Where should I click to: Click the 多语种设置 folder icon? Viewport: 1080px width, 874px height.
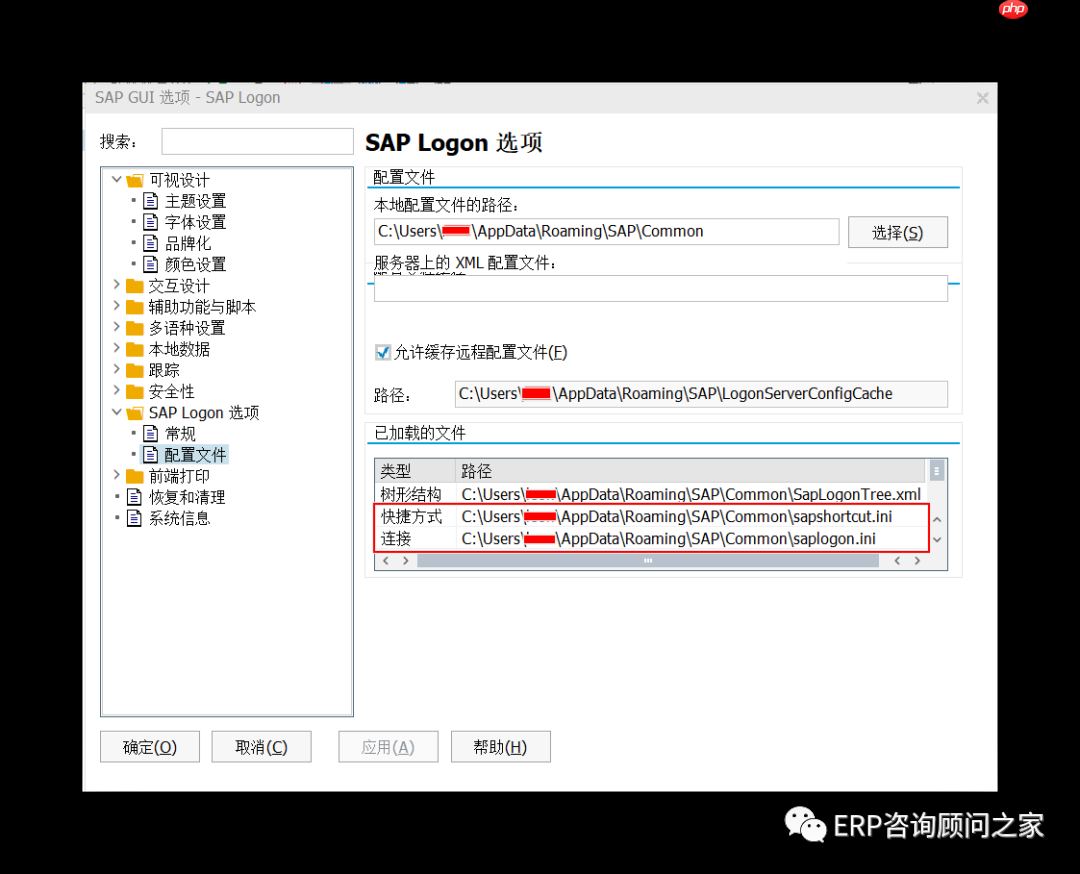(134, 328)
